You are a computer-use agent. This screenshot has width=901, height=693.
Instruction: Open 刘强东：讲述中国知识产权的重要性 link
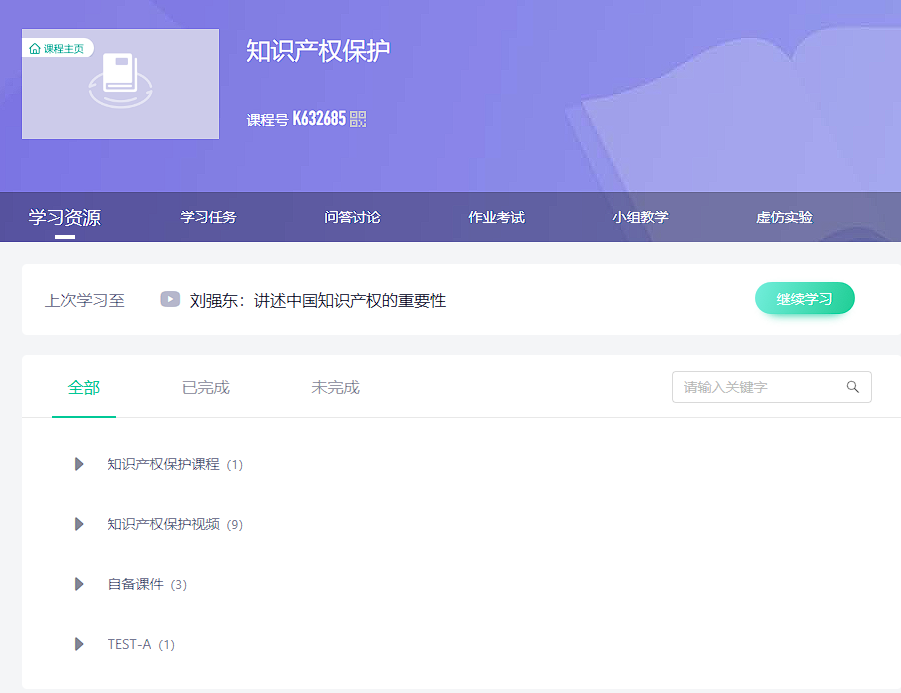[318, 301]
